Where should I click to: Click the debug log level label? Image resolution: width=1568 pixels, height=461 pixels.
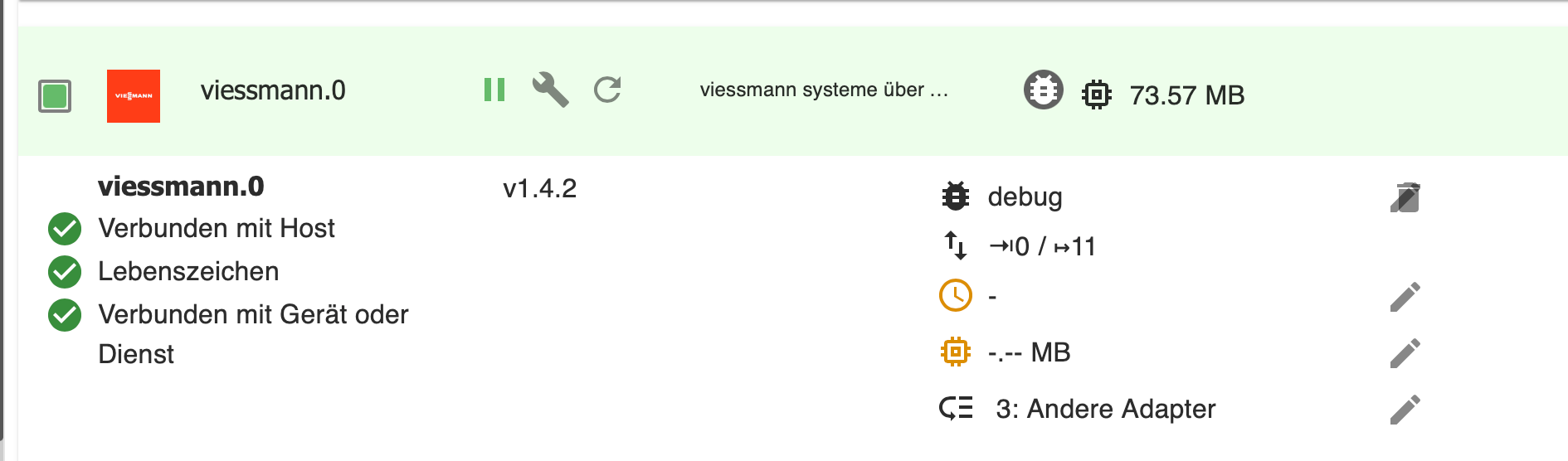click(x=1025, y=197)
